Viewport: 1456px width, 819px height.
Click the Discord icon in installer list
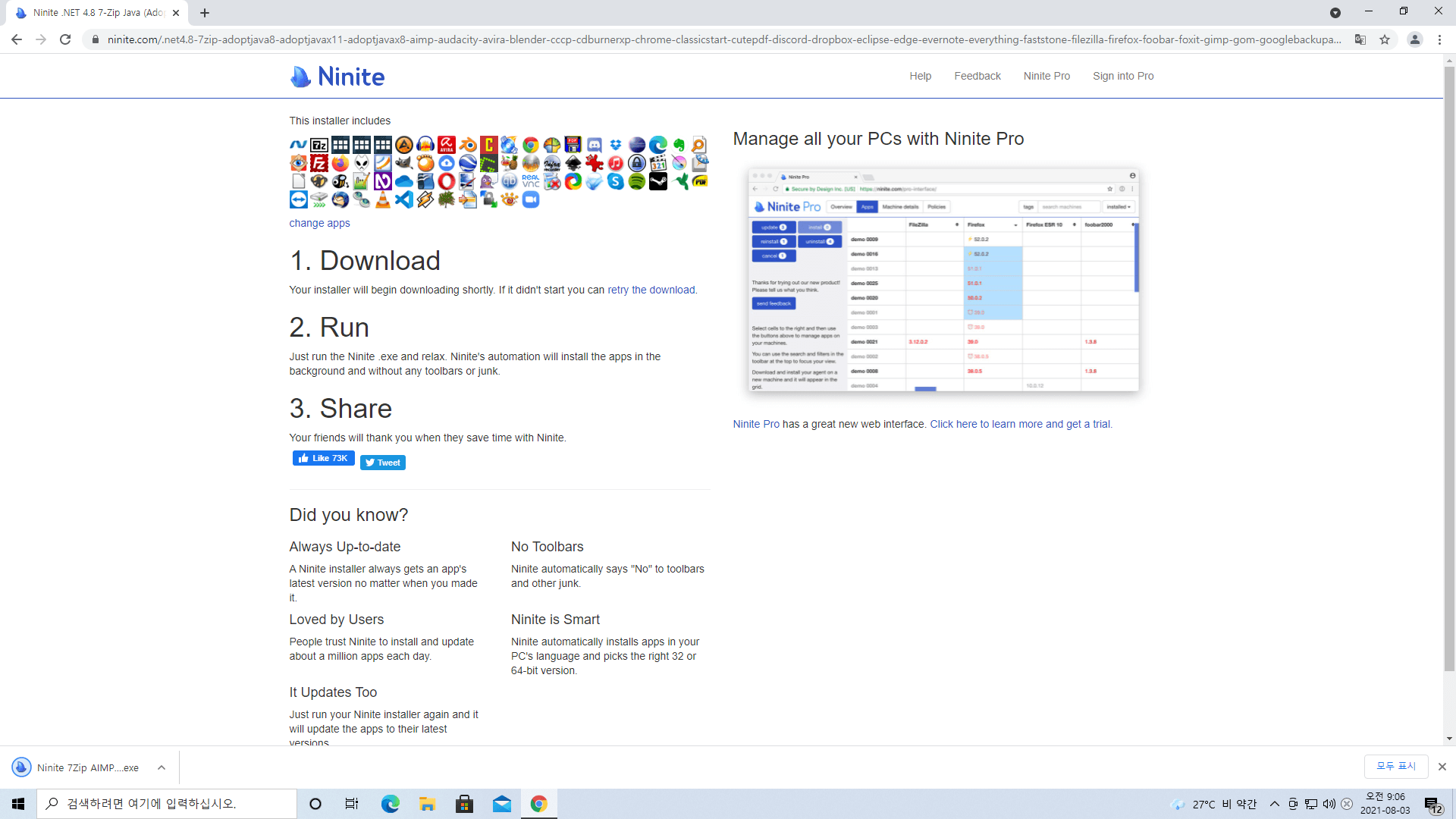(x=595, y=145)
